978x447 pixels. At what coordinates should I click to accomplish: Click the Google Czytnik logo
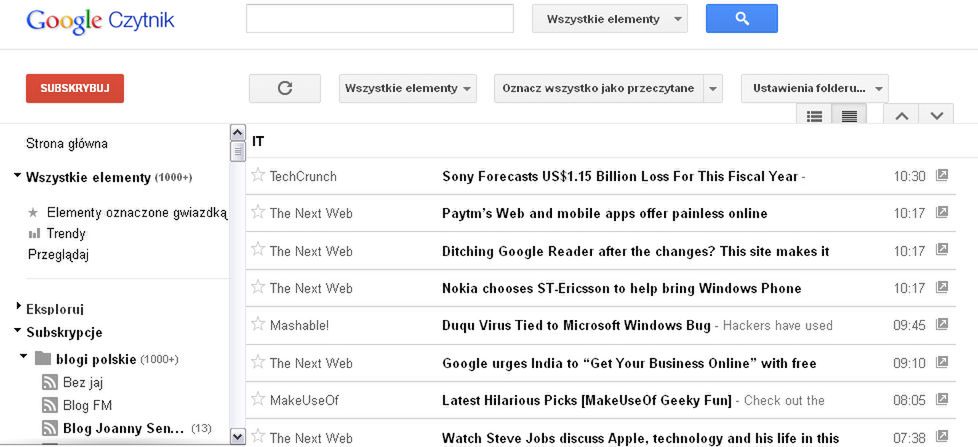[100, 21]
